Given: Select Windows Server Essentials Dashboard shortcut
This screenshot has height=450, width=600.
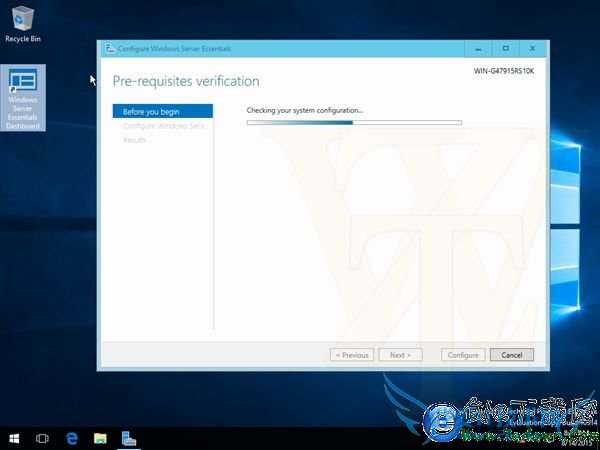Looking at the screenshot, I should click(23, 98).
